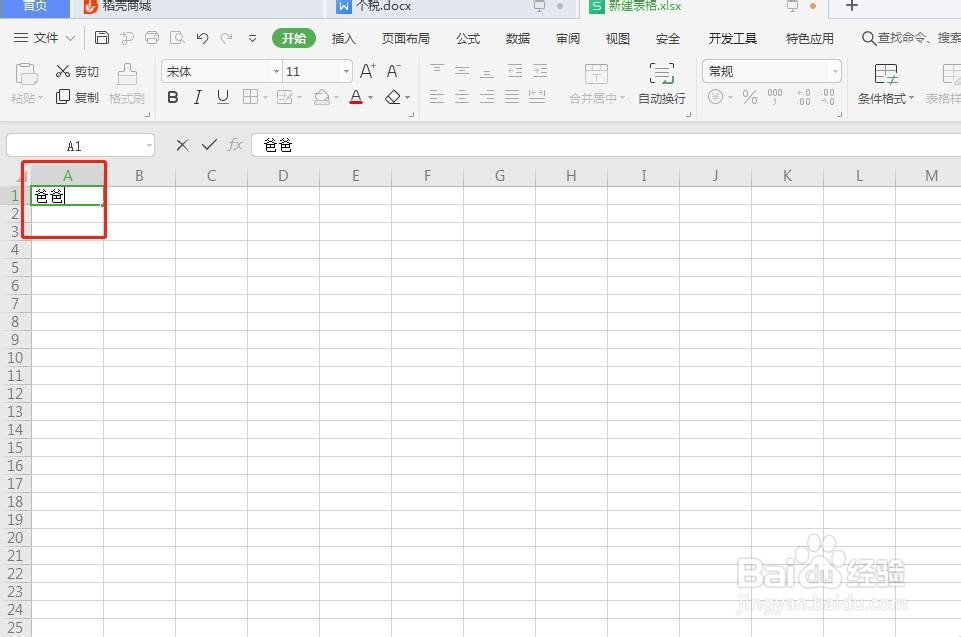This screenshot has width=961, height=637.
Task: Expand the borders dropdown arrow
Action: click(x=265, y=97)
